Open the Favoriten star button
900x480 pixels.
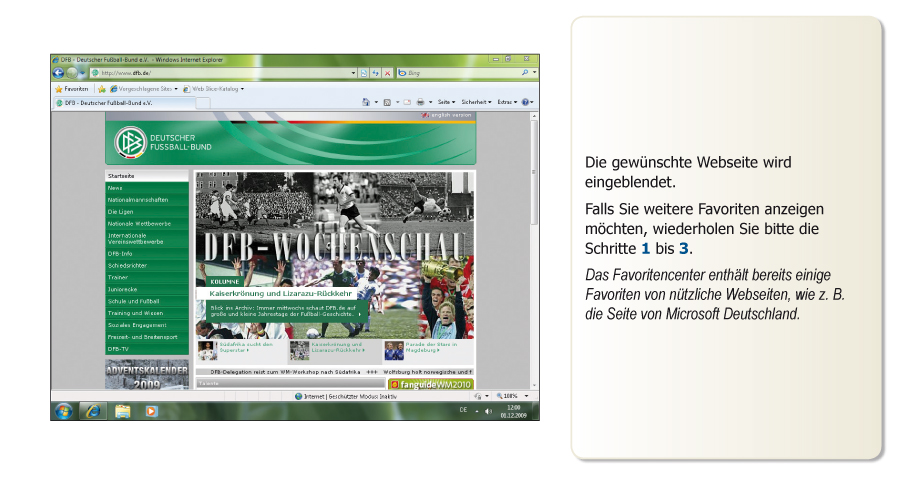point(73,88)
